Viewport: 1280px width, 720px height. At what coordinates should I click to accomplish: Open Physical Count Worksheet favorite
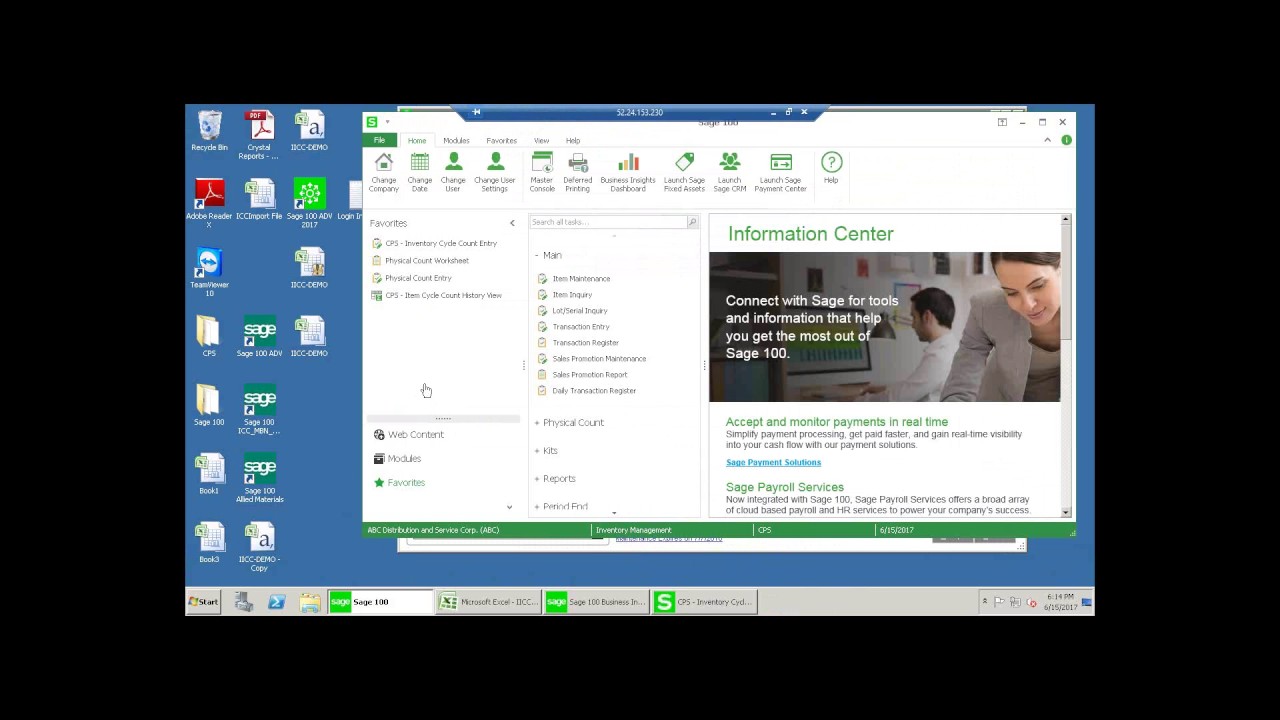pos(419,260)
